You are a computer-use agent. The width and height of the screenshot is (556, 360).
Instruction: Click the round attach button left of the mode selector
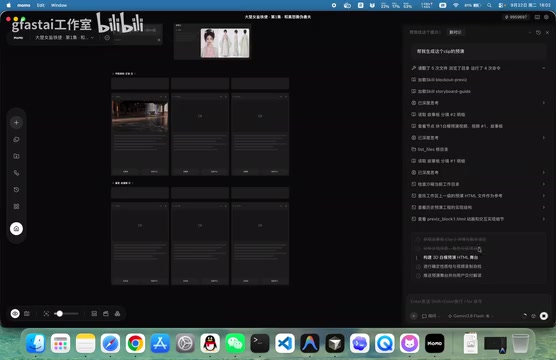(x=413, y=316)
